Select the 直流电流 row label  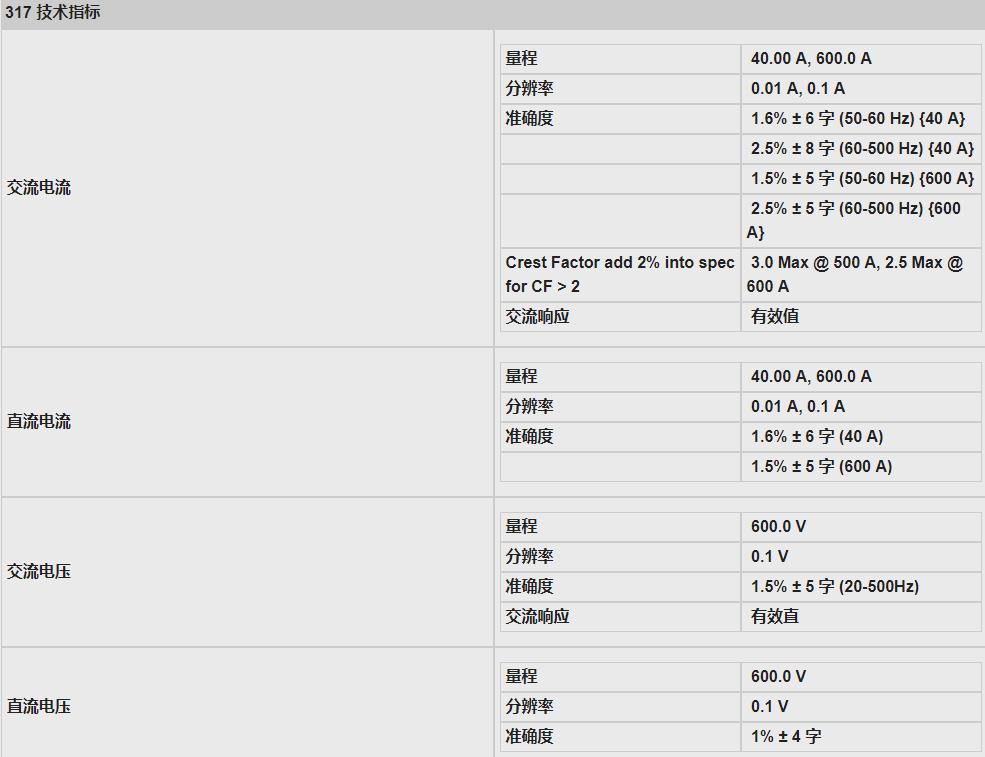[39, 422]
